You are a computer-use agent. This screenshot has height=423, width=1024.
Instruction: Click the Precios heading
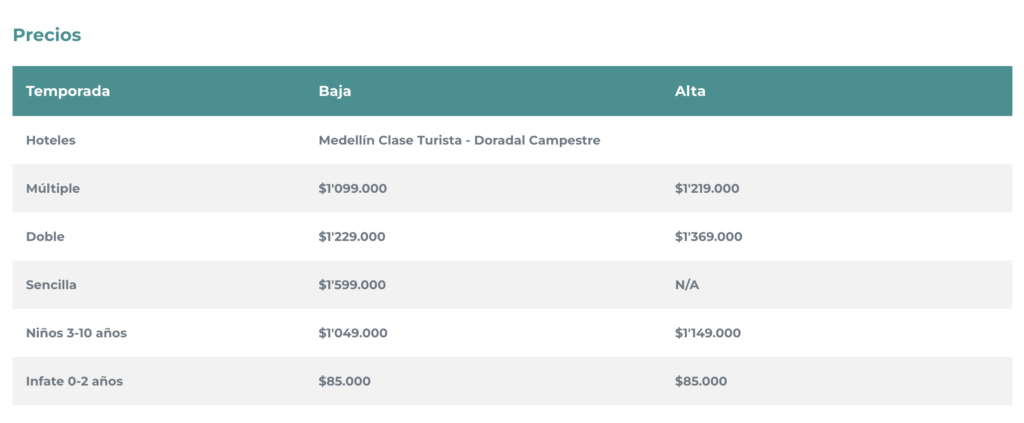pos(47,35)
